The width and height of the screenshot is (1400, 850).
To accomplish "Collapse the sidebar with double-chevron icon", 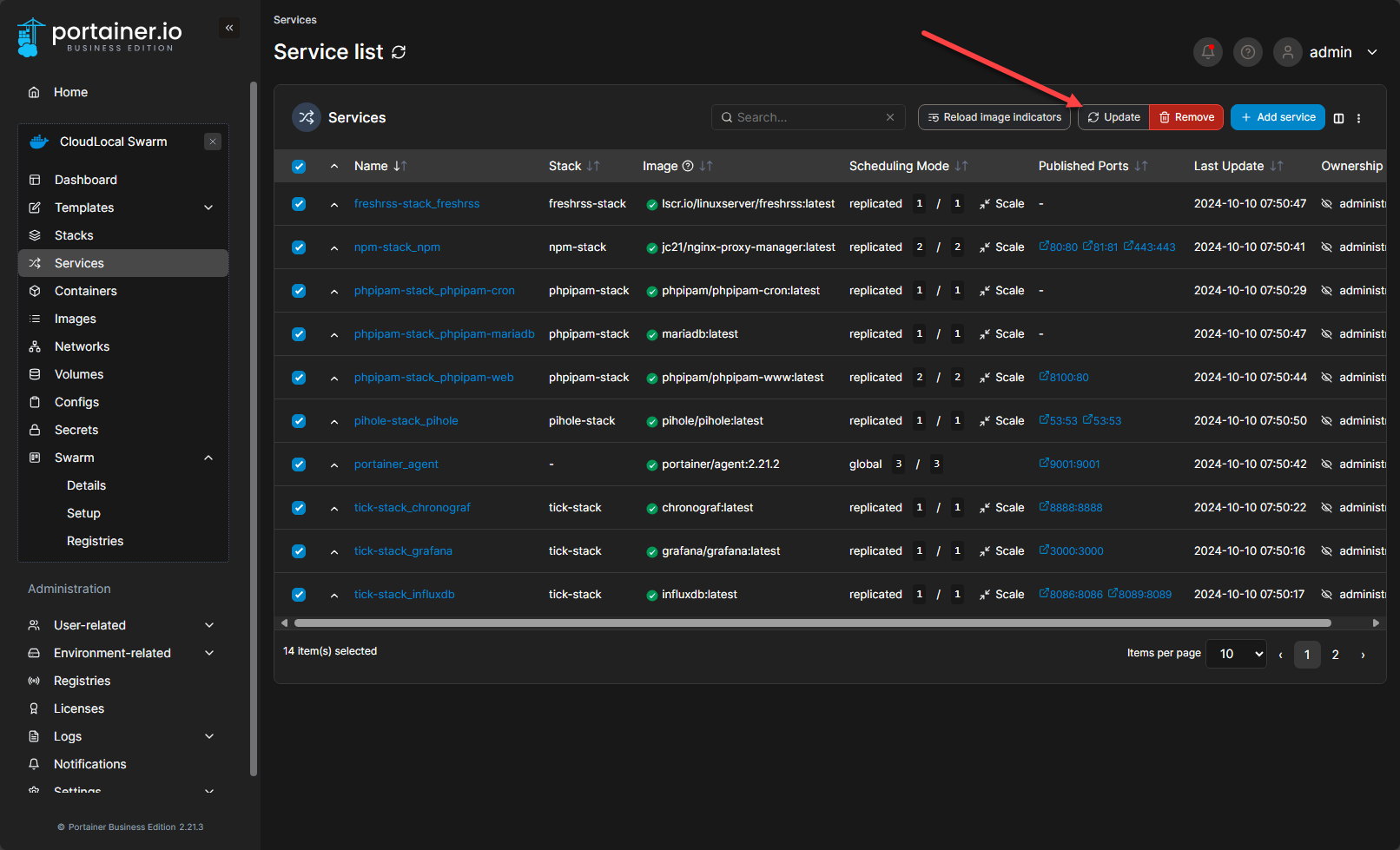I will (x=229, y=28).
